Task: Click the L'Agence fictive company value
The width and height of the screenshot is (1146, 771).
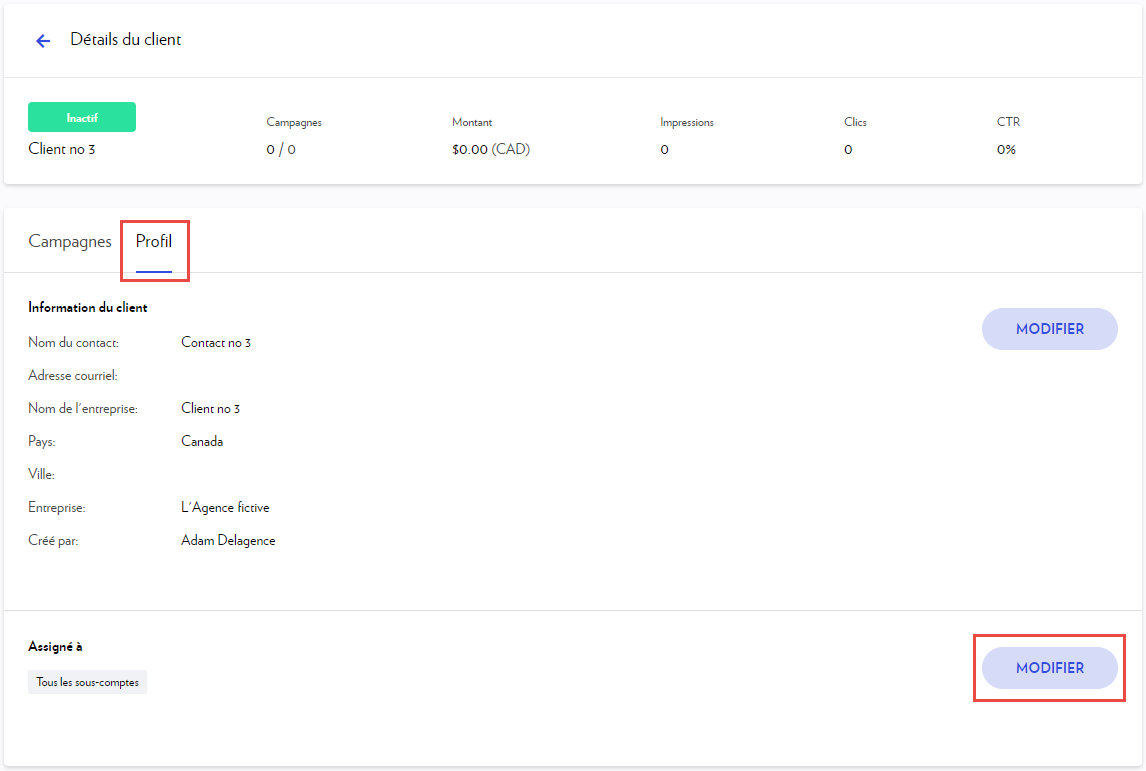Action: tap(225, 507)
